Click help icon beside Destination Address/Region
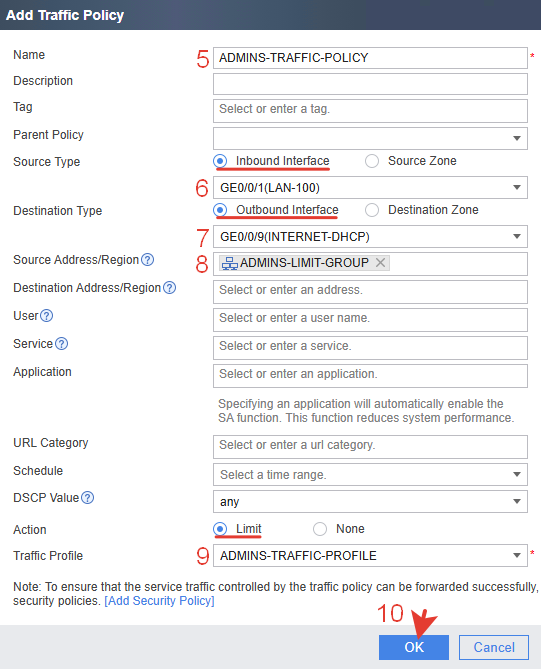Screen dimensions: 541x669 point(169,288)
